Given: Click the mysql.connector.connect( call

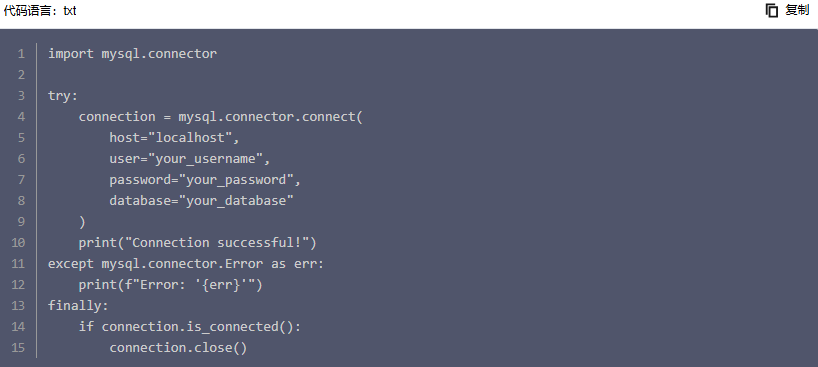Looking at the screenshot, I should 270,117.
